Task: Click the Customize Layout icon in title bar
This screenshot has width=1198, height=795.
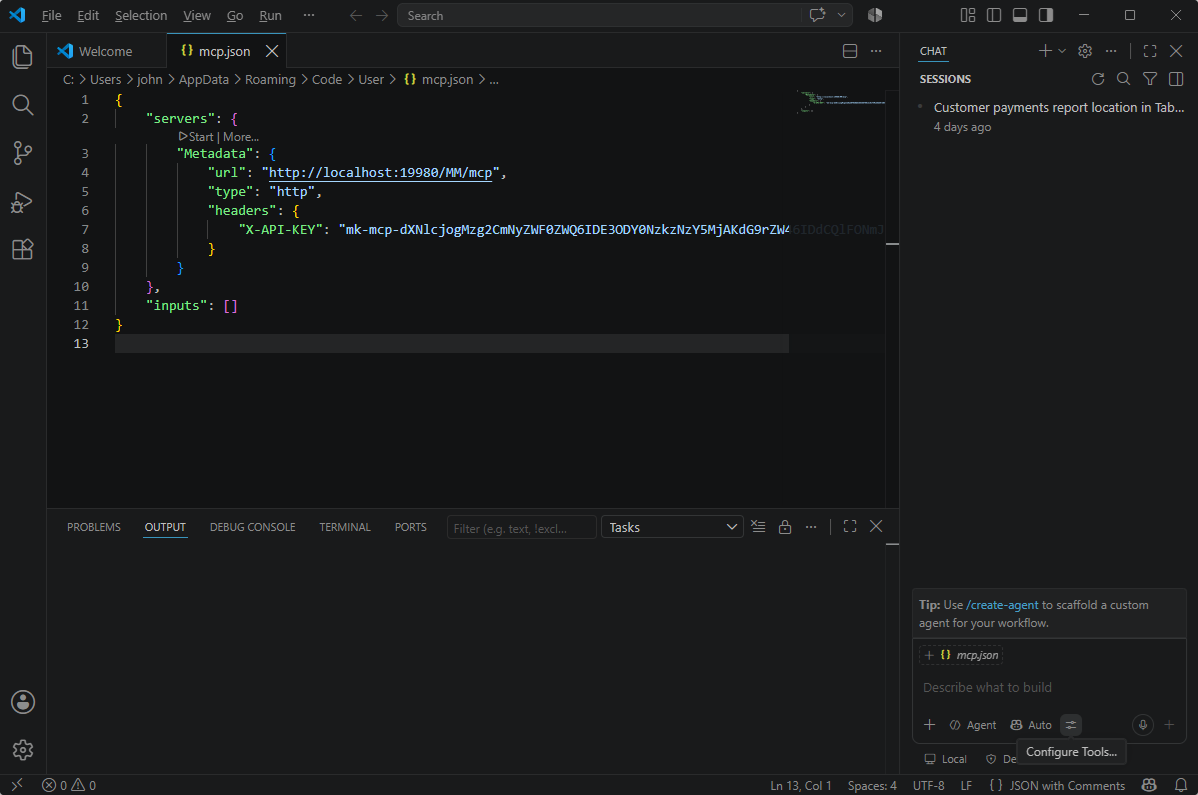Action: (968, 15)
